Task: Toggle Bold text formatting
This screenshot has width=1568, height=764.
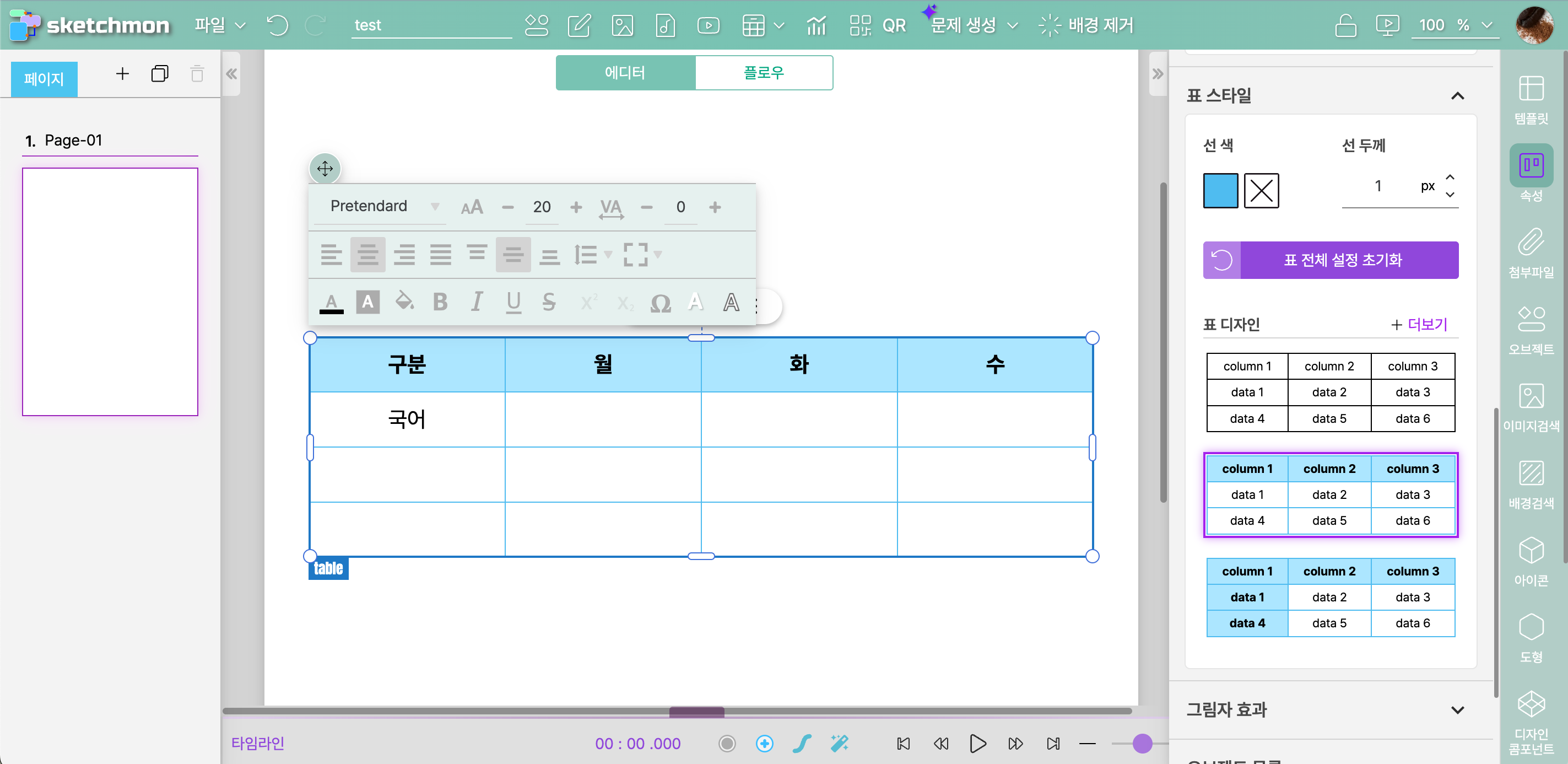Action: point(440,302)
